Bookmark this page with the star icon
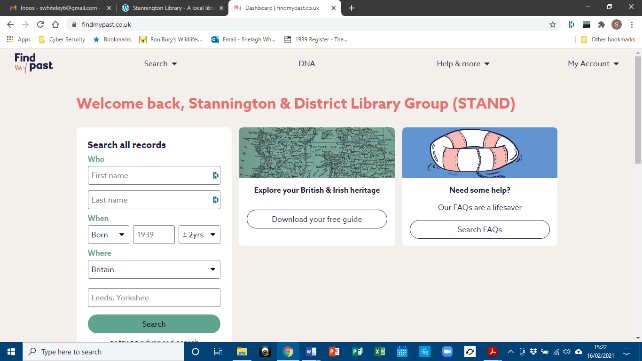 tap(552, 25)
